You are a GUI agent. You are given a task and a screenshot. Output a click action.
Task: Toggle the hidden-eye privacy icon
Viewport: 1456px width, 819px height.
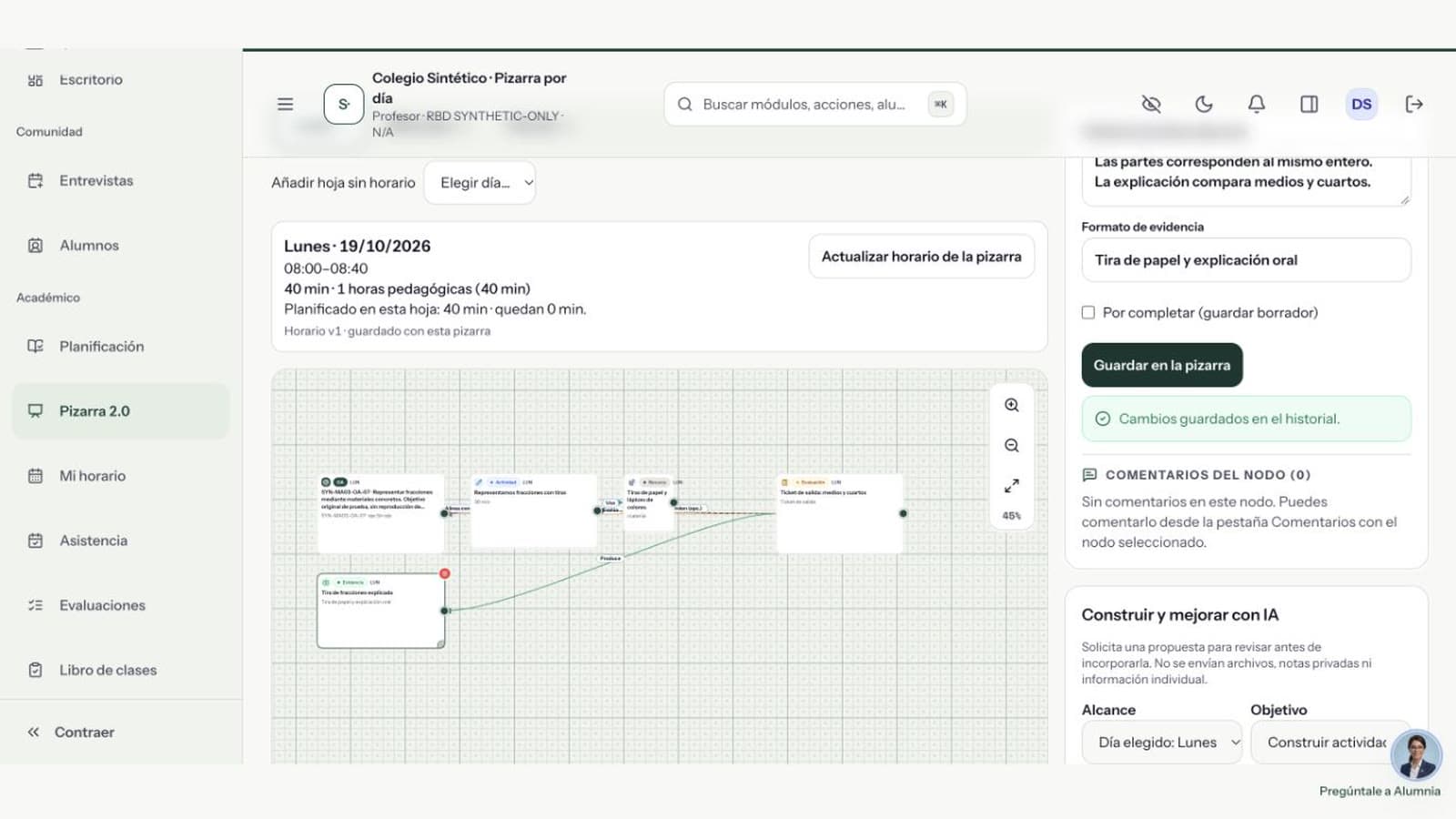point(1151,104)
